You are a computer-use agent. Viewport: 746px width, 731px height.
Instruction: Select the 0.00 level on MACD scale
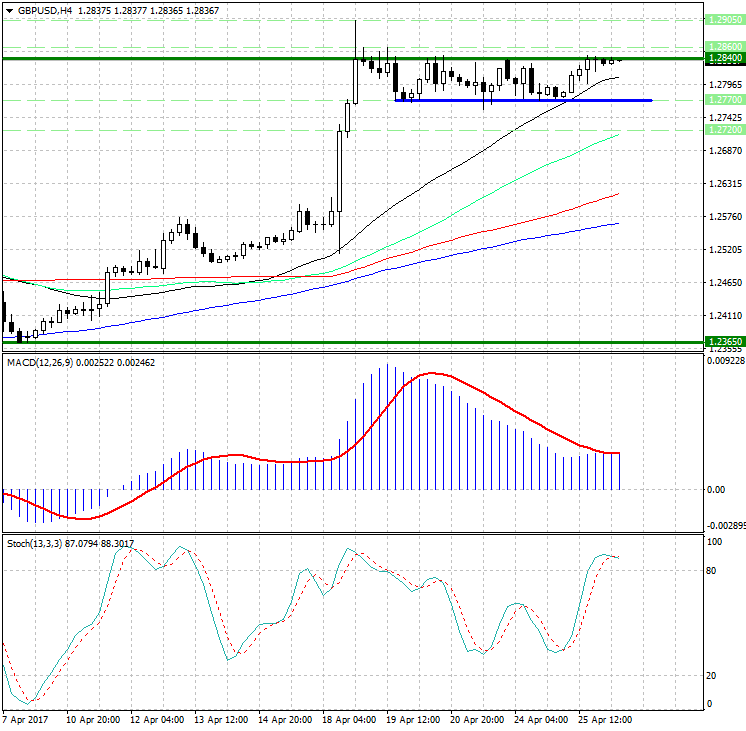717,489
